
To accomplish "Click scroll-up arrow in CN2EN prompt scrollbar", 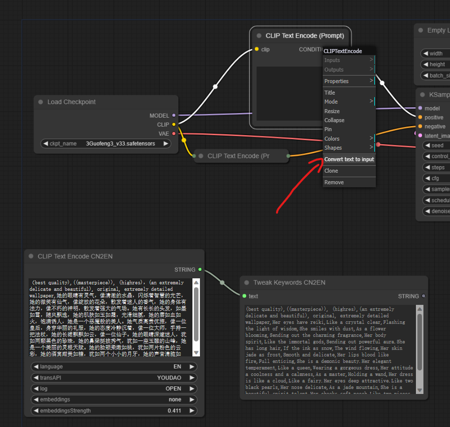I will pyautogui.click(x=196, y=283).
